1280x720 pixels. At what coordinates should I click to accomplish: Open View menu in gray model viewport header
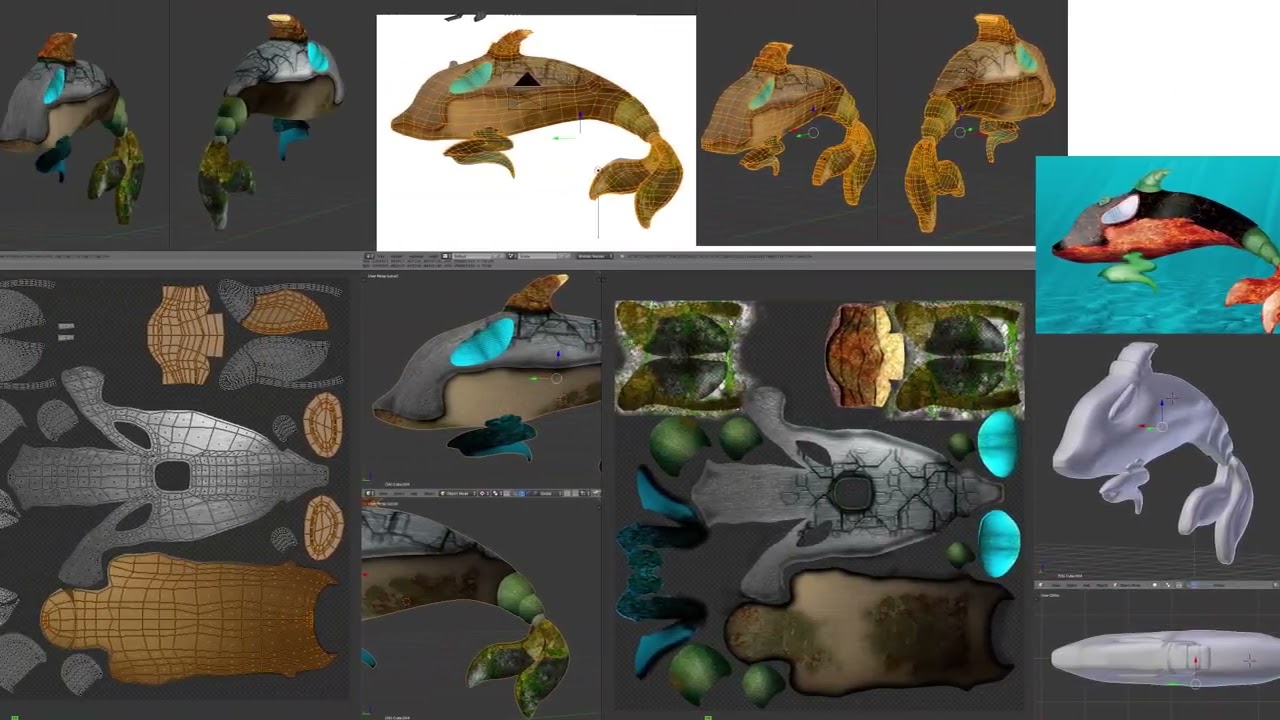click(x=1056, y=585)
